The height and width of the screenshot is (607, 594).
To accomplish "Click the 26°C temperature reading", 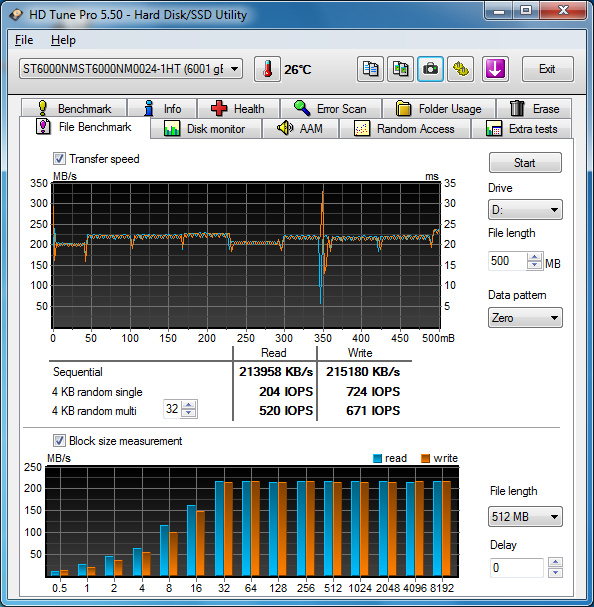I will (298, 70).
